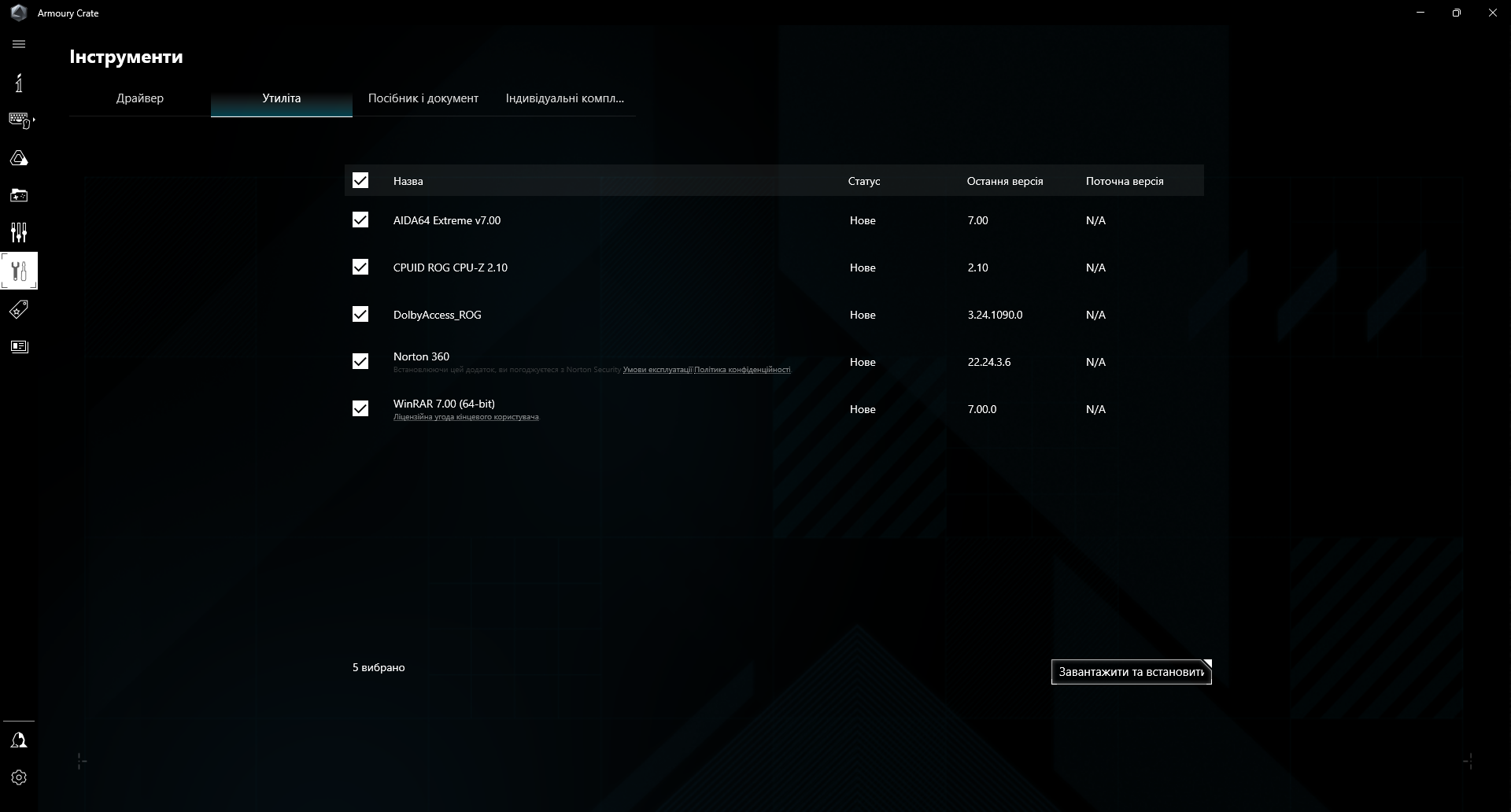Open the Aura Sync lighting section
Image resolution: width=1511 pixels, height=812 pixels.
click(x=19, y=158)
